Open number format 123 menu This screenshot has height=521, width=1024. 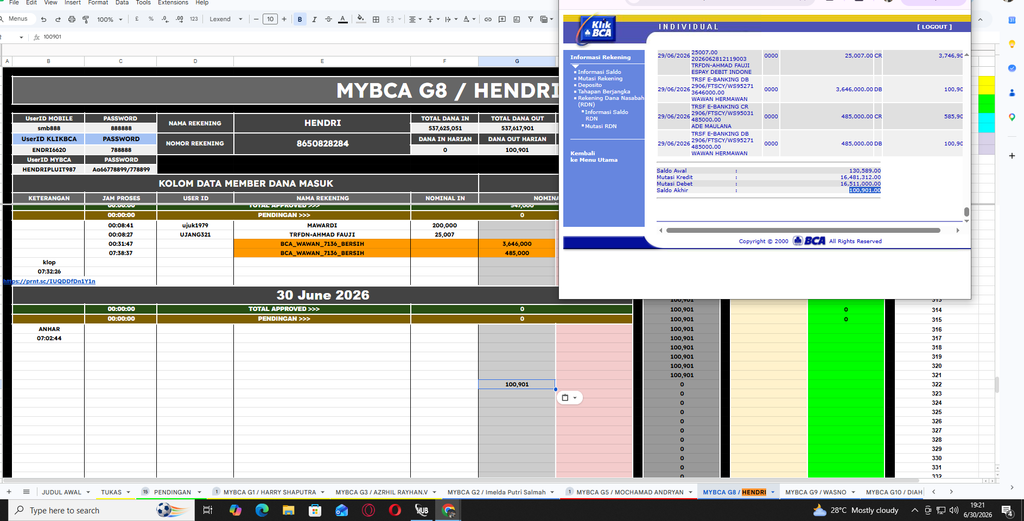pyautogui.click(x=193, y=20)
